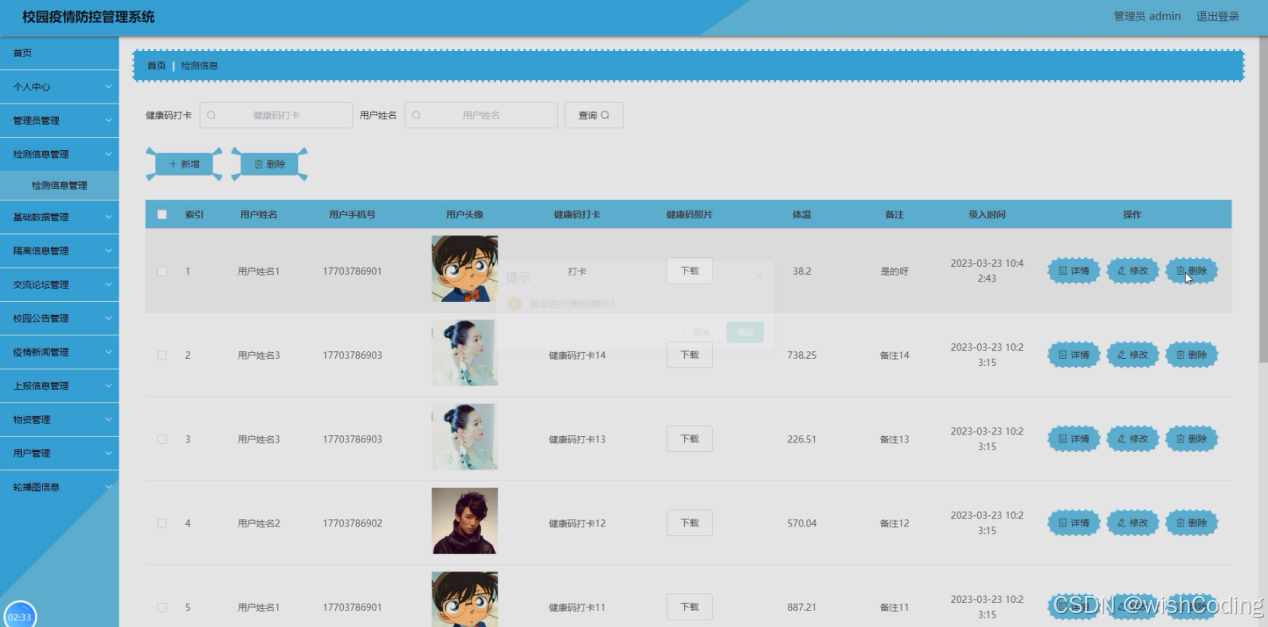Viewport: 1268px width, 627px height.
Task: Click the temperature value 226.51
Action: coord(802,439)
